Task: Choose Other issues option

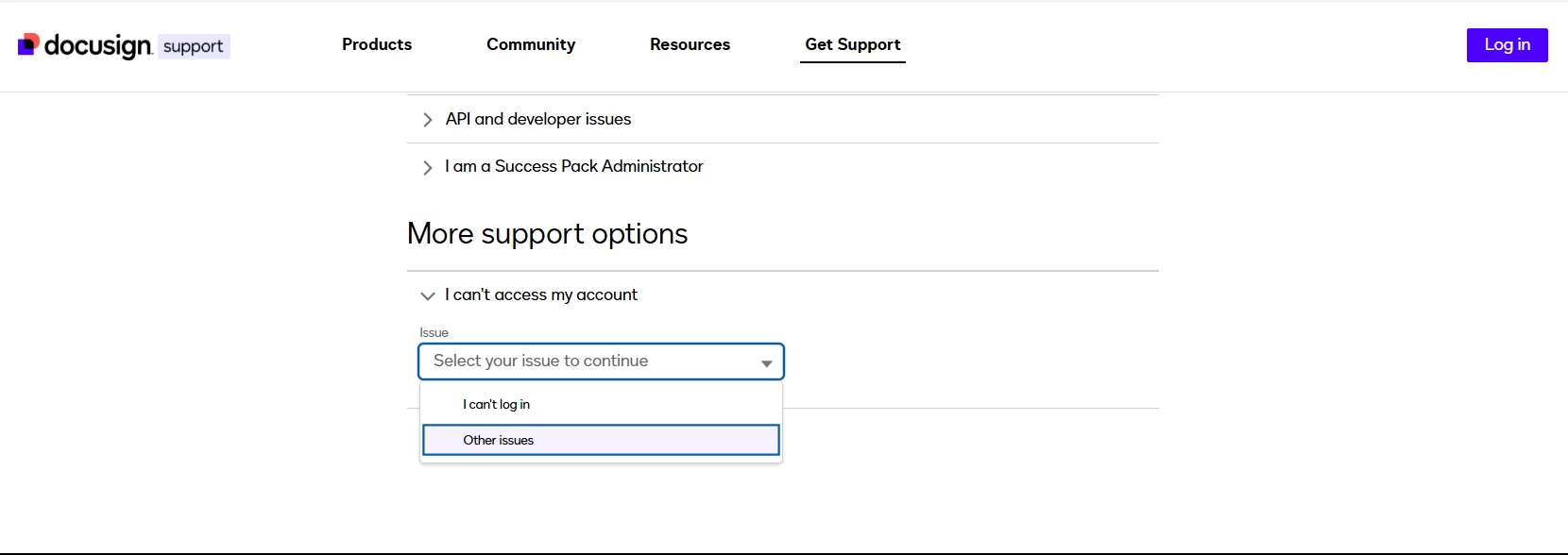Action: point(601,440)
